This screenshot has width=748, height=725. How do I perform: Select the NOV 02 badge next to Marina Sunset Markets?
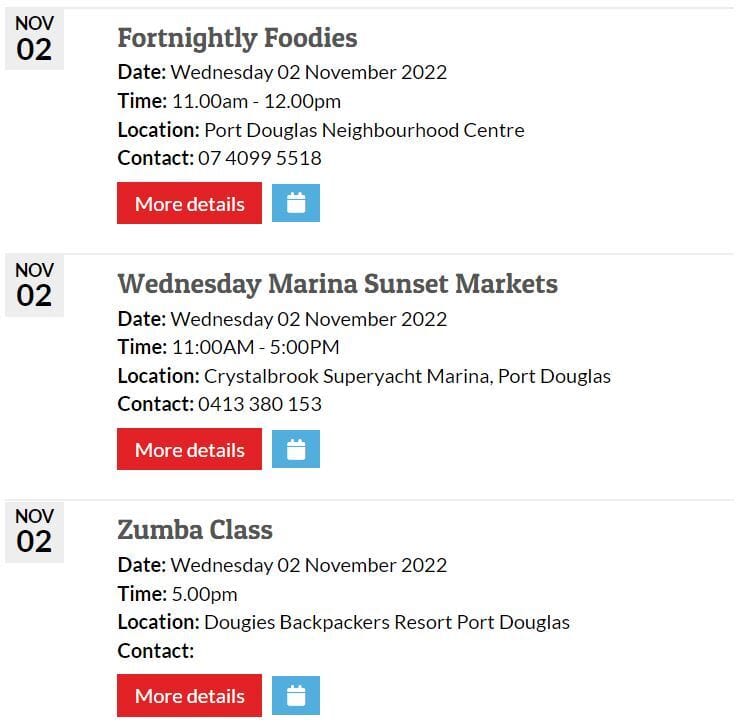pyautogui.click(x=34, y=286)
